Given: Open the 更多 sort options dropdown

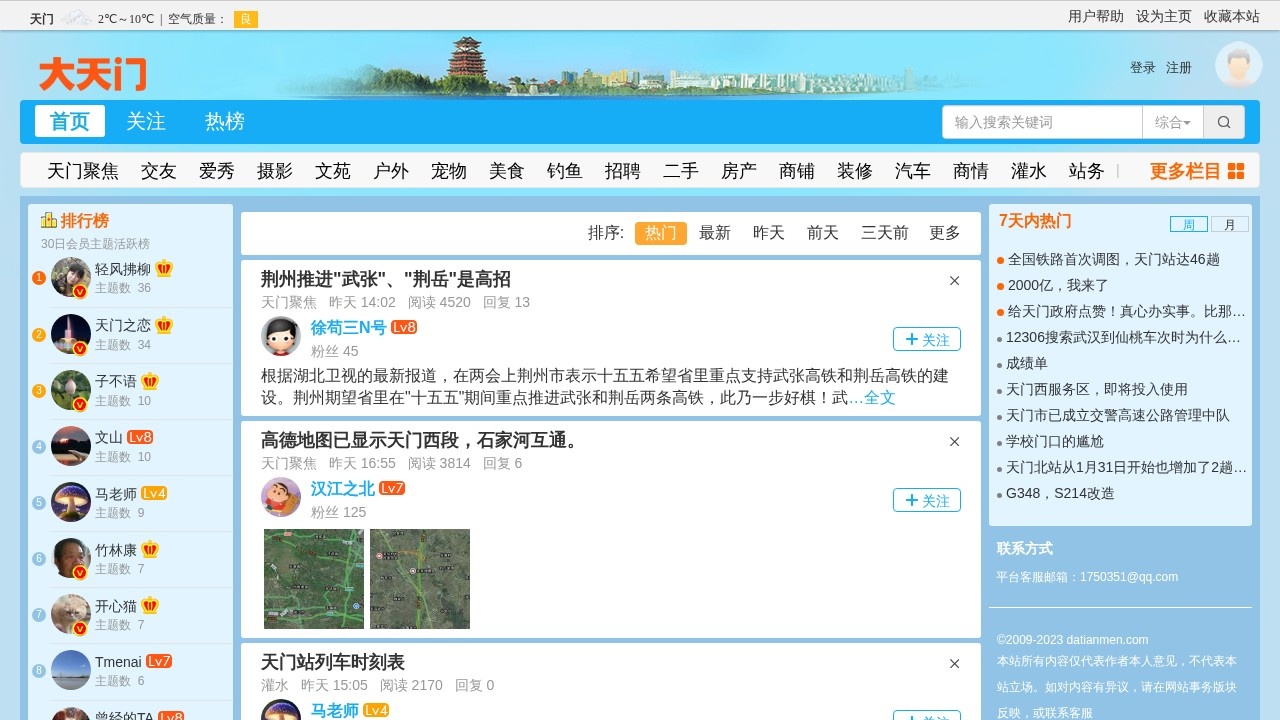Looking at the screenshot, I should [944, 232].
